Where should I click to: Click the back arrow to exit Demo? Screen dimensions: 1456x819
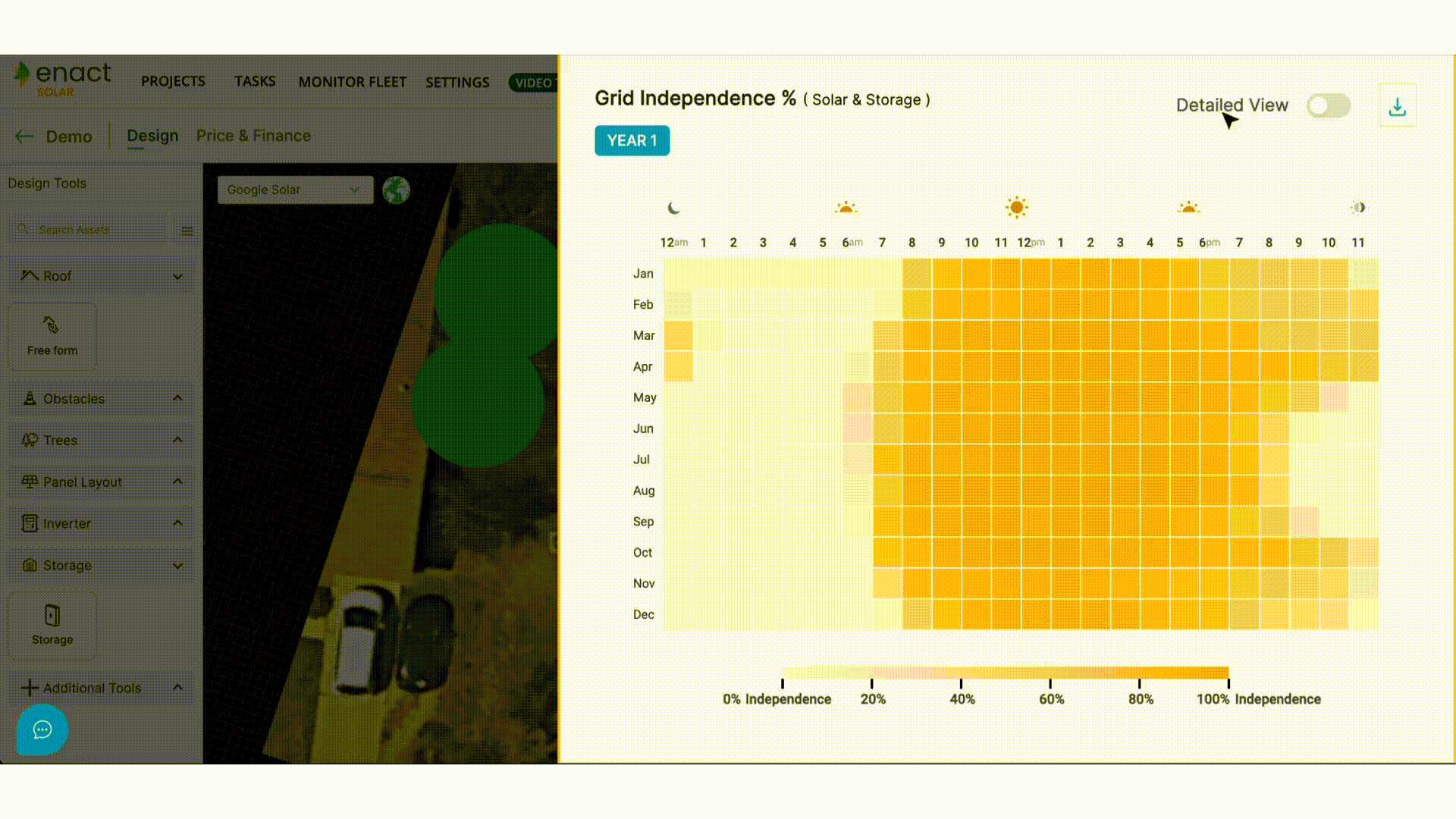[24, 135]
